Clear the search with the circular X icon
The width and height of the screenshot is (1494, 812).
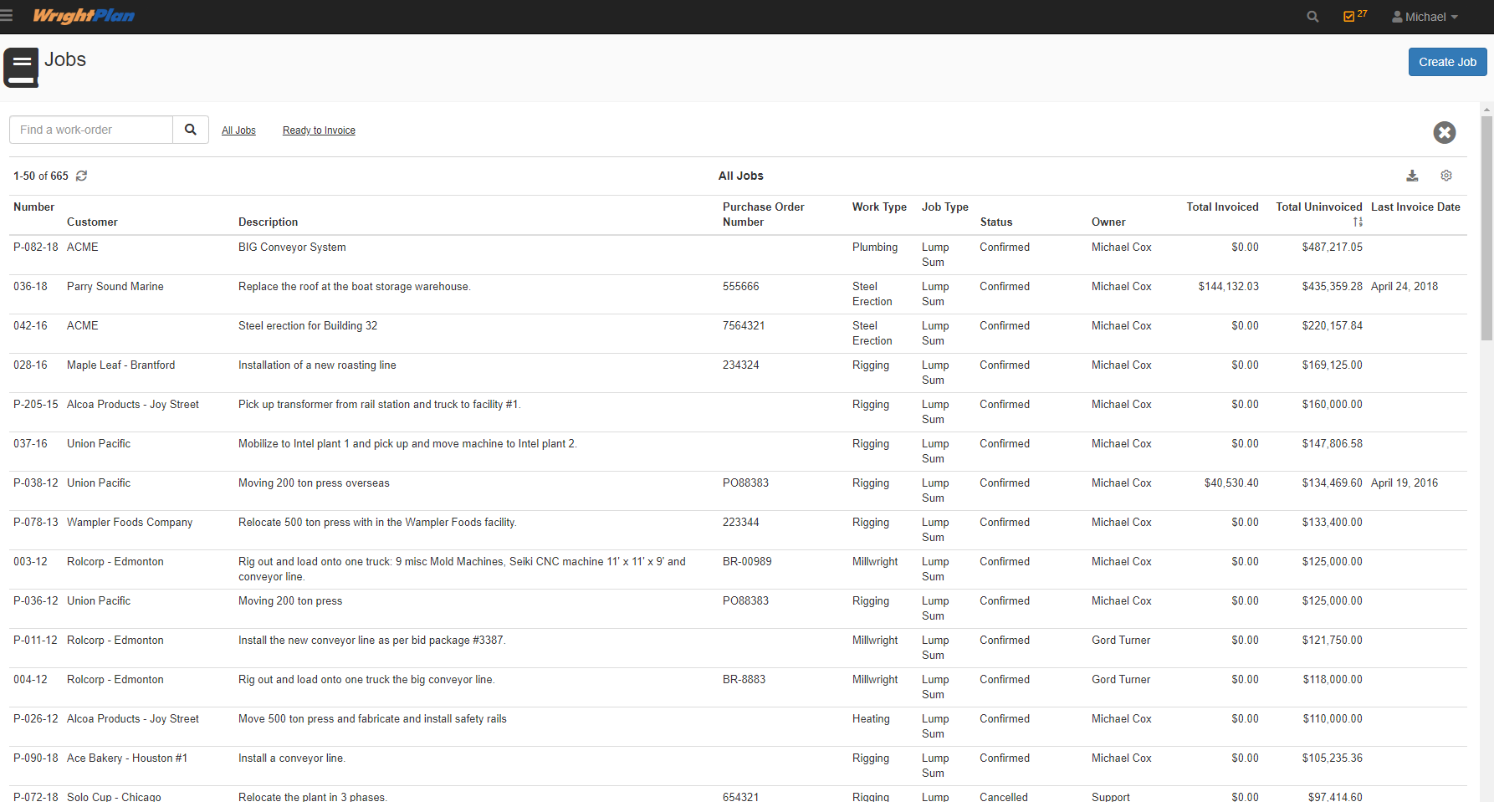click(x=1444, y=132)
